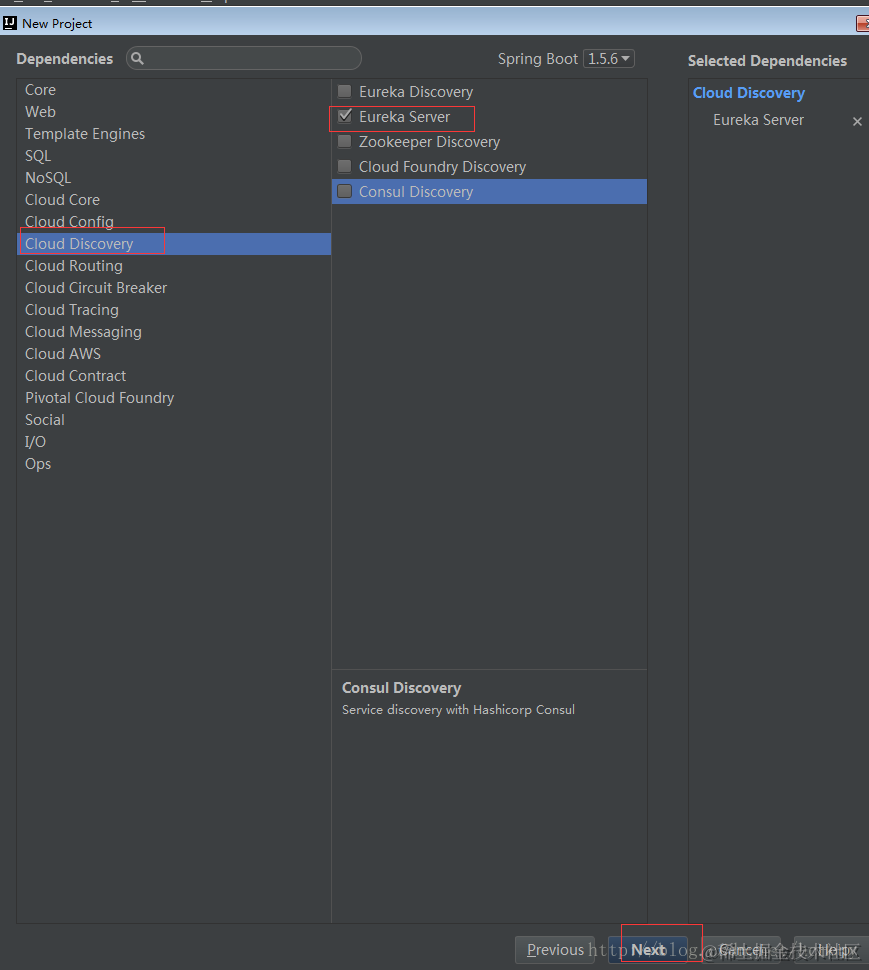Click the Eureka Discovery label

point(416,92)
